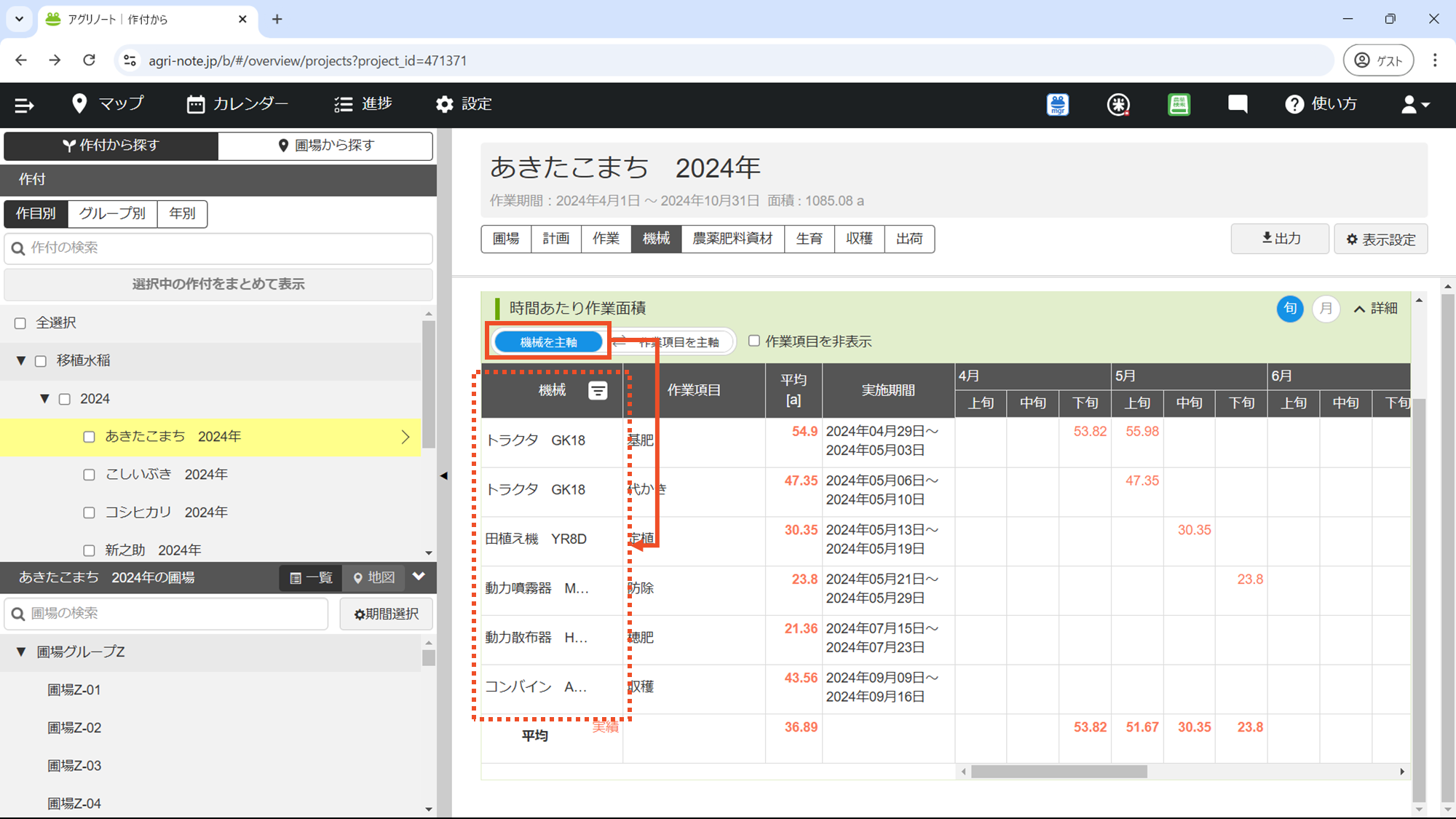
Task: Open the 出荷 project tab
Action: tap(910, 239)
